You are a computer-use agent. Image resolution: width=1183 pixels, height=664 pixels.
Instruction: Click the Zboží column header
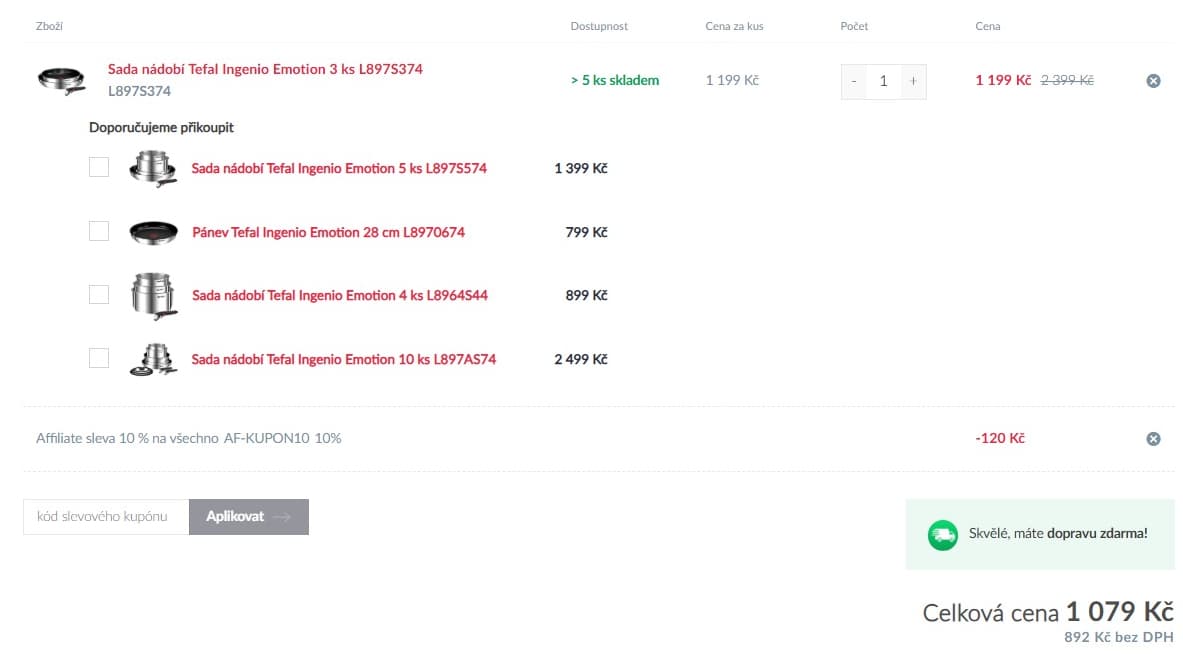(x=49, y=26)
